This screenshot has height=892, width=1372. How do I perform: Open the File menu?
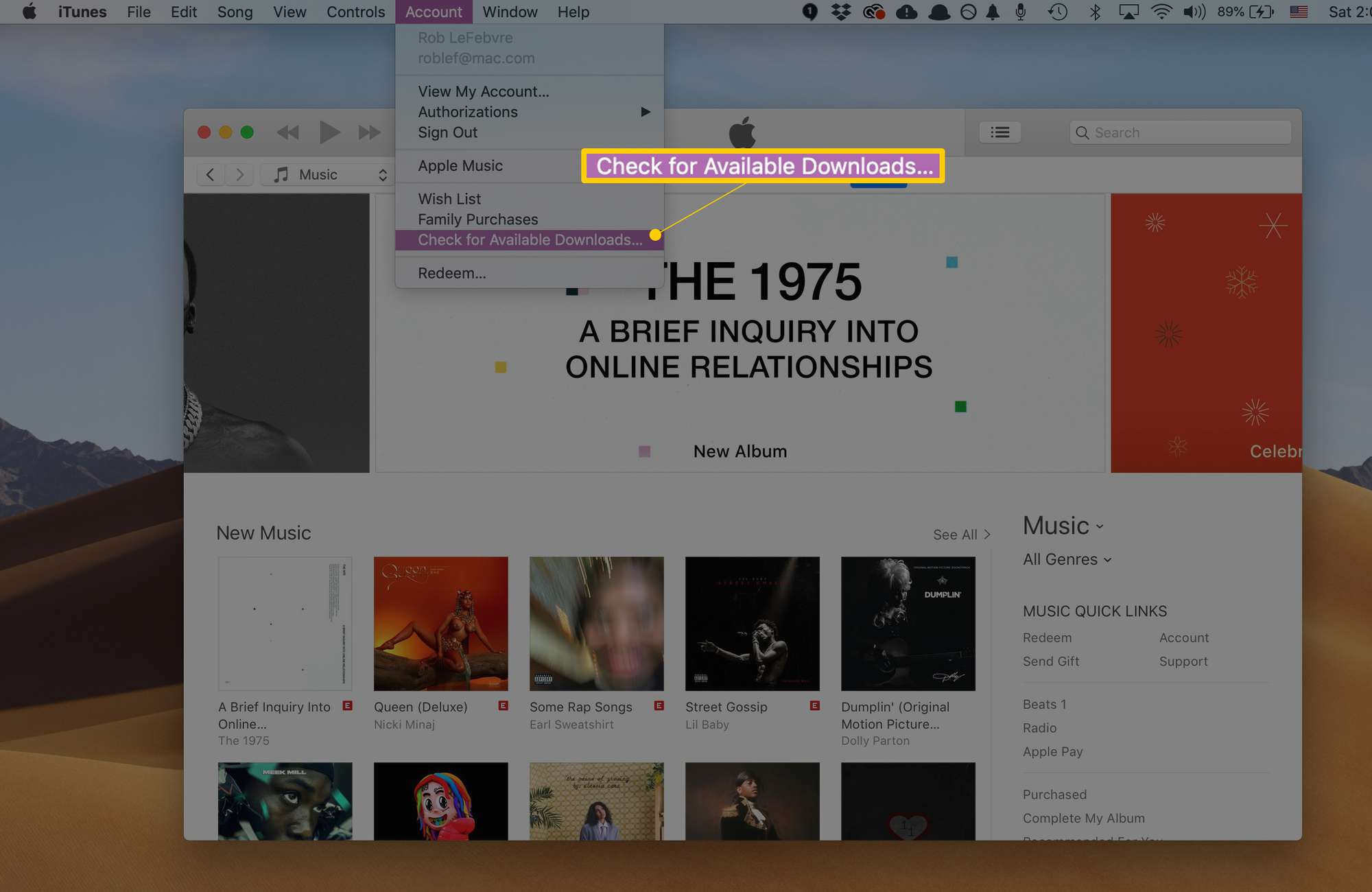pos(139,12)
